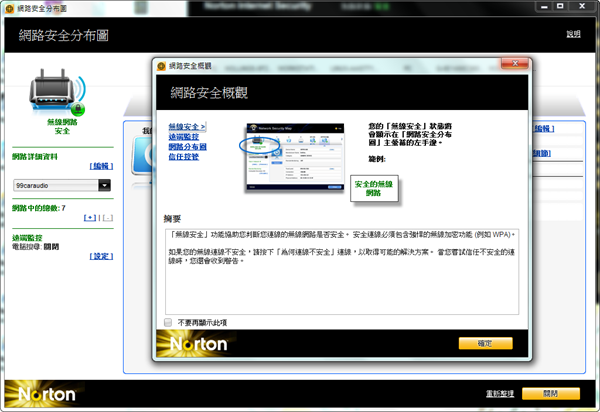
Task: Click the 關閉 button in main window
Action: pyautogui.click(x=551, y=393)
